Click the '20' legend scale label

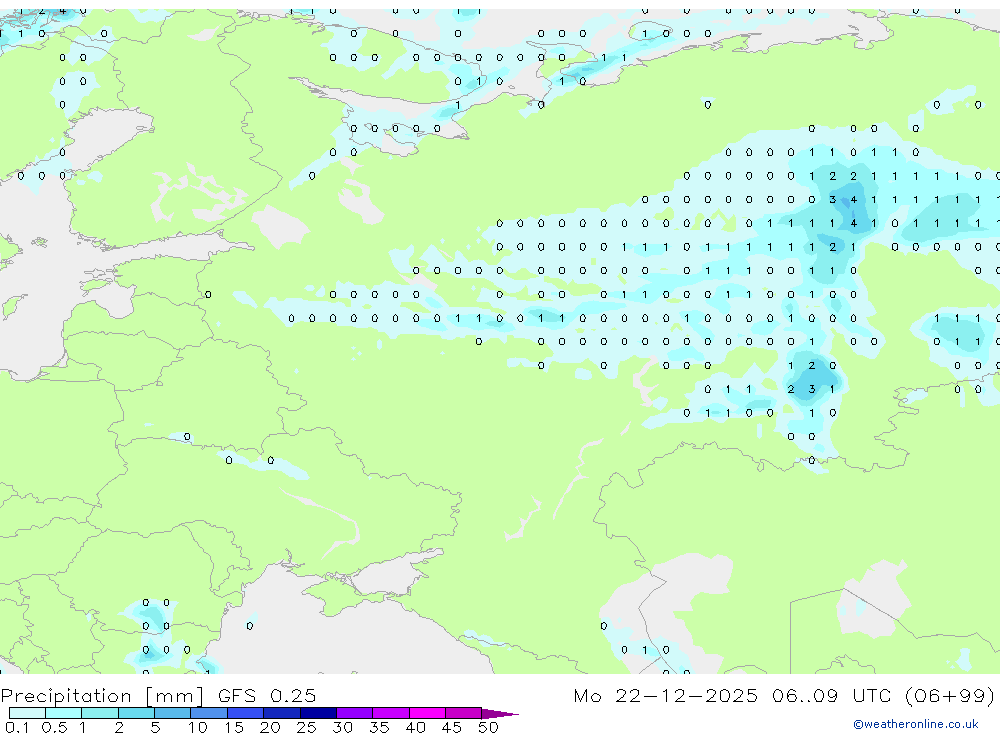pos(270,727)
